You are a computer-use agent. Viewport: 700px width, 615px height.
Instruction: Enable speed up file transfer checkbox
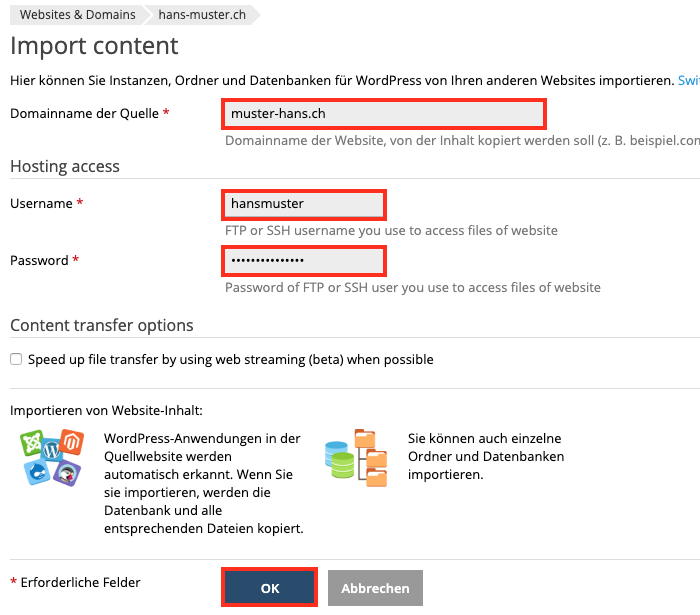point(16,360)
